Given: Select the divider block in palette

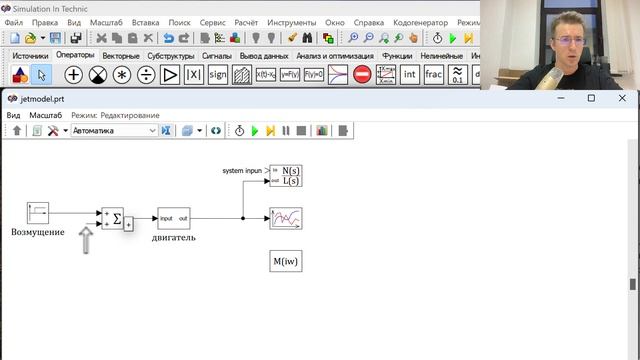Looking at the screenshot, I should coord(146,75).
